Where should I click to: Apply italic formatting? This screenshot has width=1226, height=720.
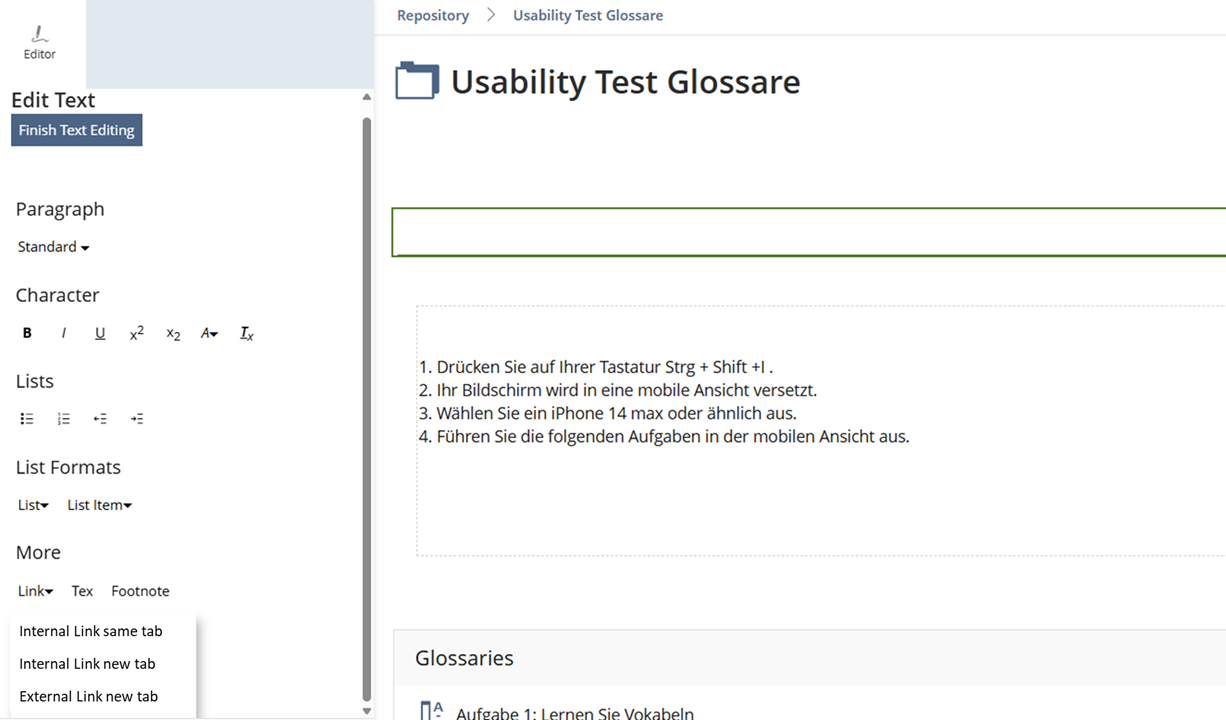tap(64, 333)
